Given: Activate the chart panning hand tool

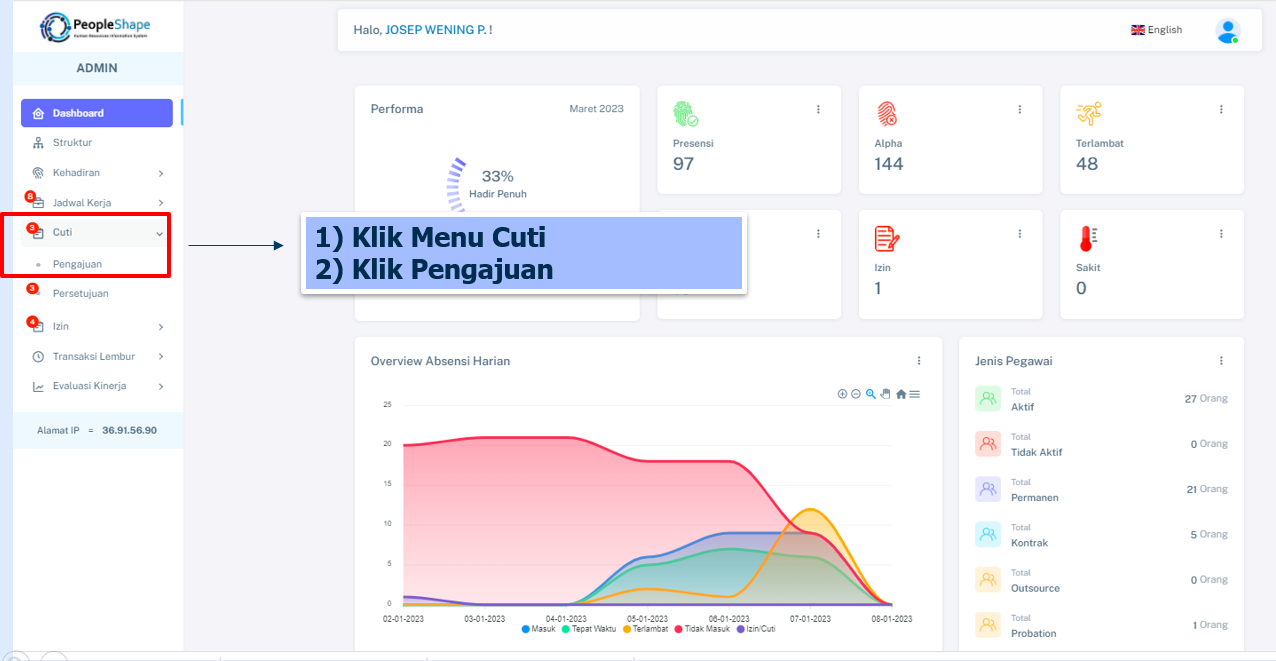Looking at the screenshot, I should pyautogui.click(x=885, y=394).
